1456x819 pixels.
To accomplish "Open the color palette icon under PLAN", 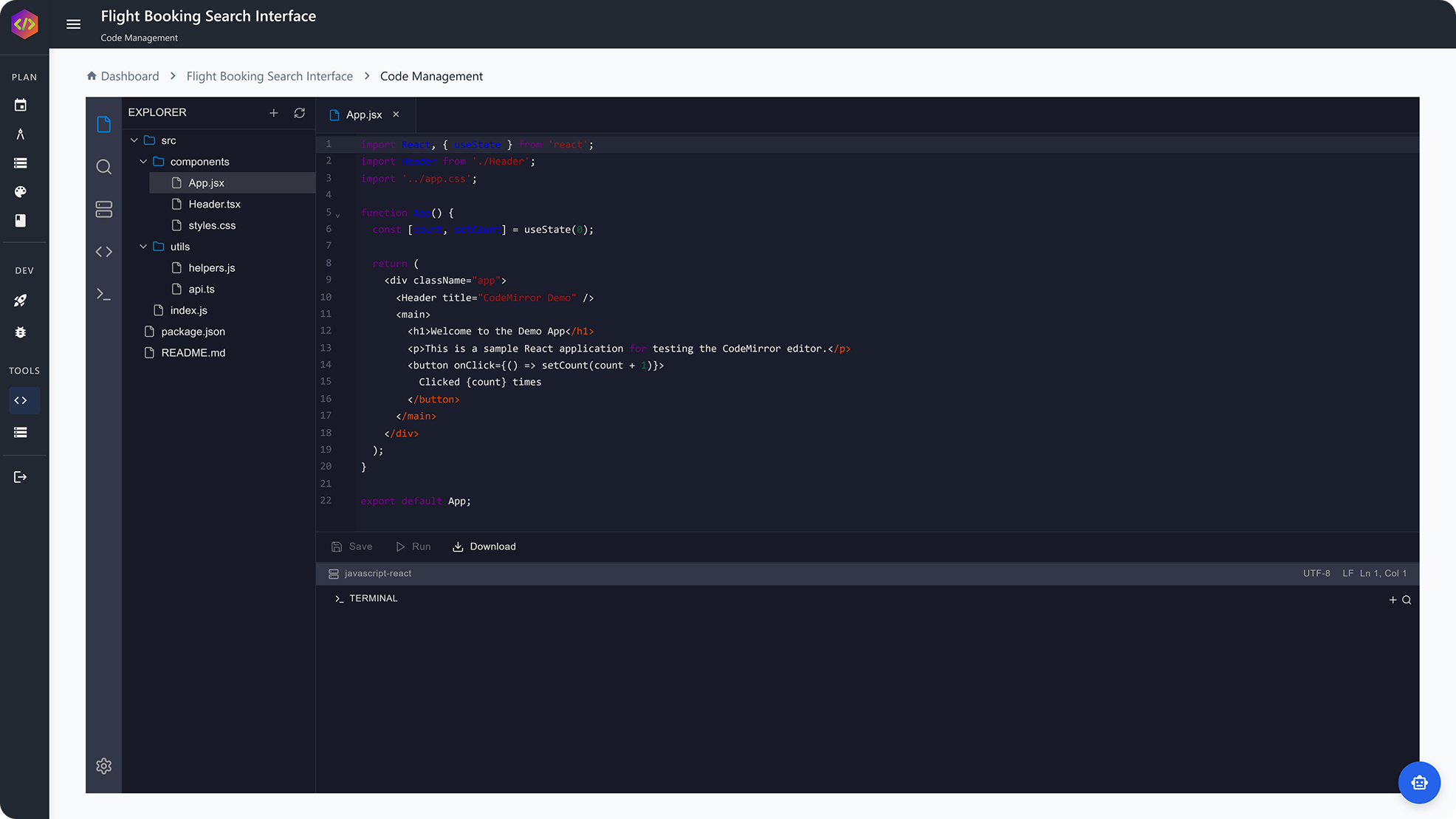I will coord(21,191).
